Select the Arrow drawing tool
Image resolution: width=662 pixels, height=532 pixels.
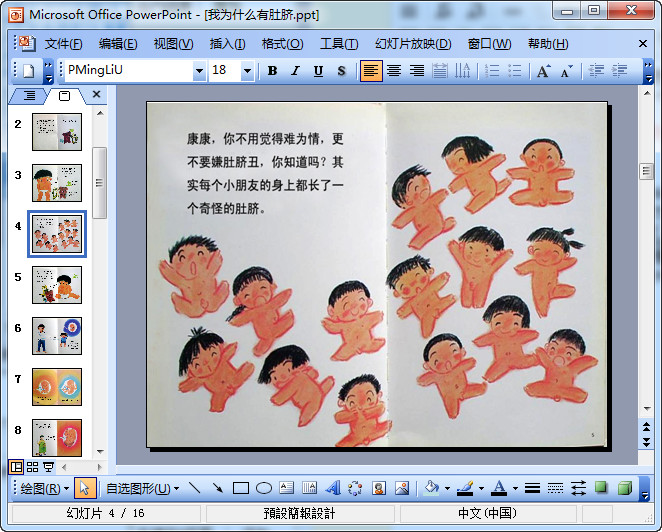[218, 488]
